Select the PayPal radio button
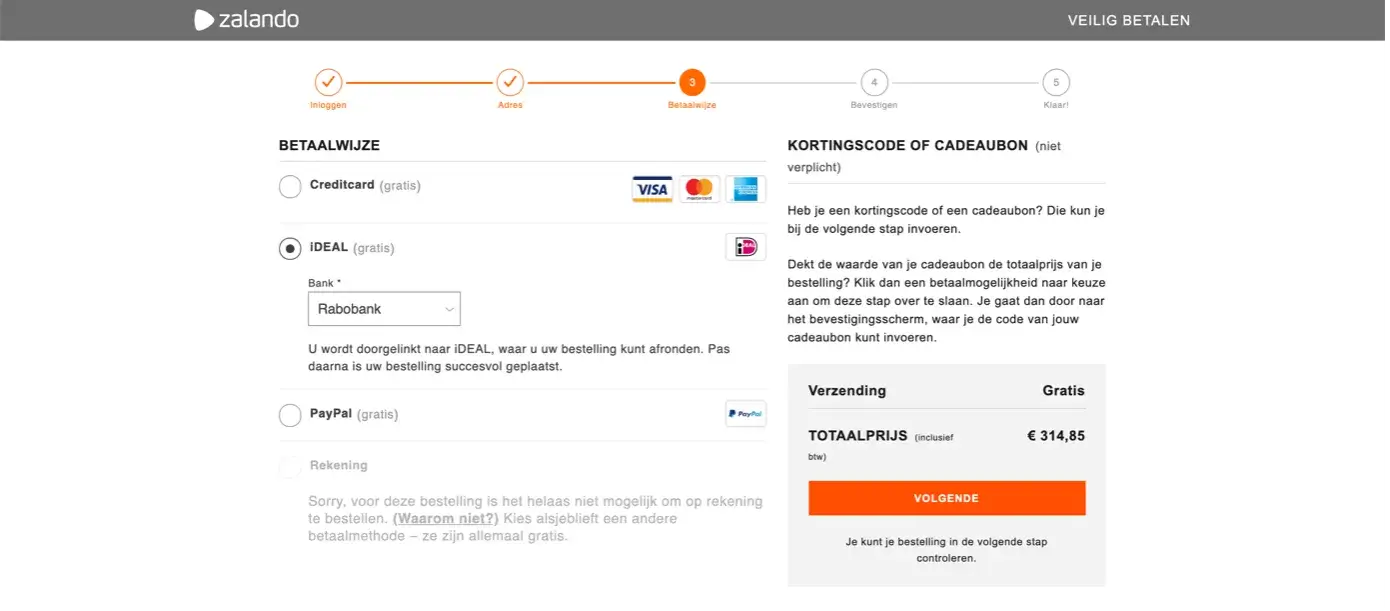 pyautogui.click(x=290, y=415)
